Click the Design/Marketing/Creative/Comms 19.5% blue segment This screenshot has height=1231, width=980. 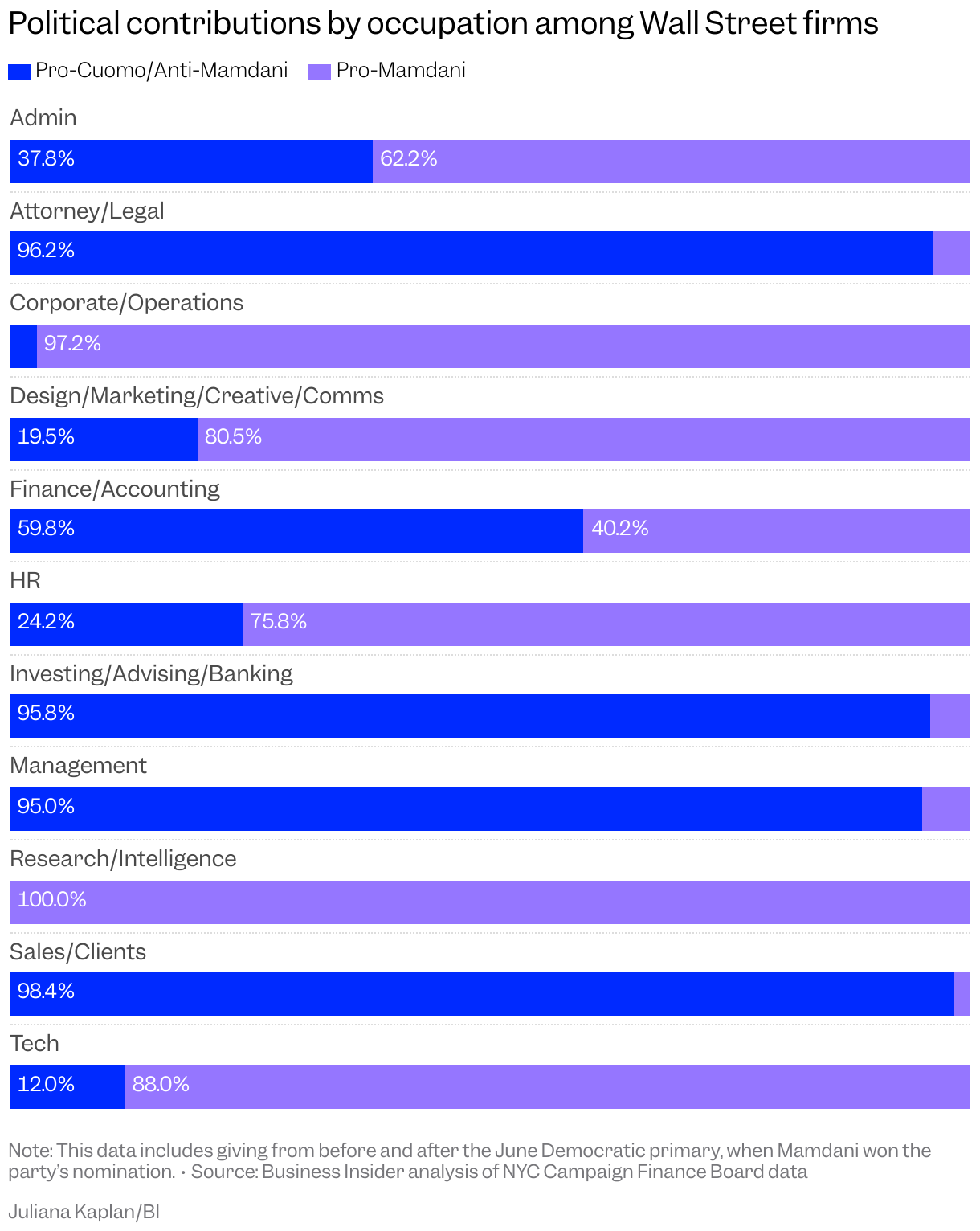(x=104, y=440)
